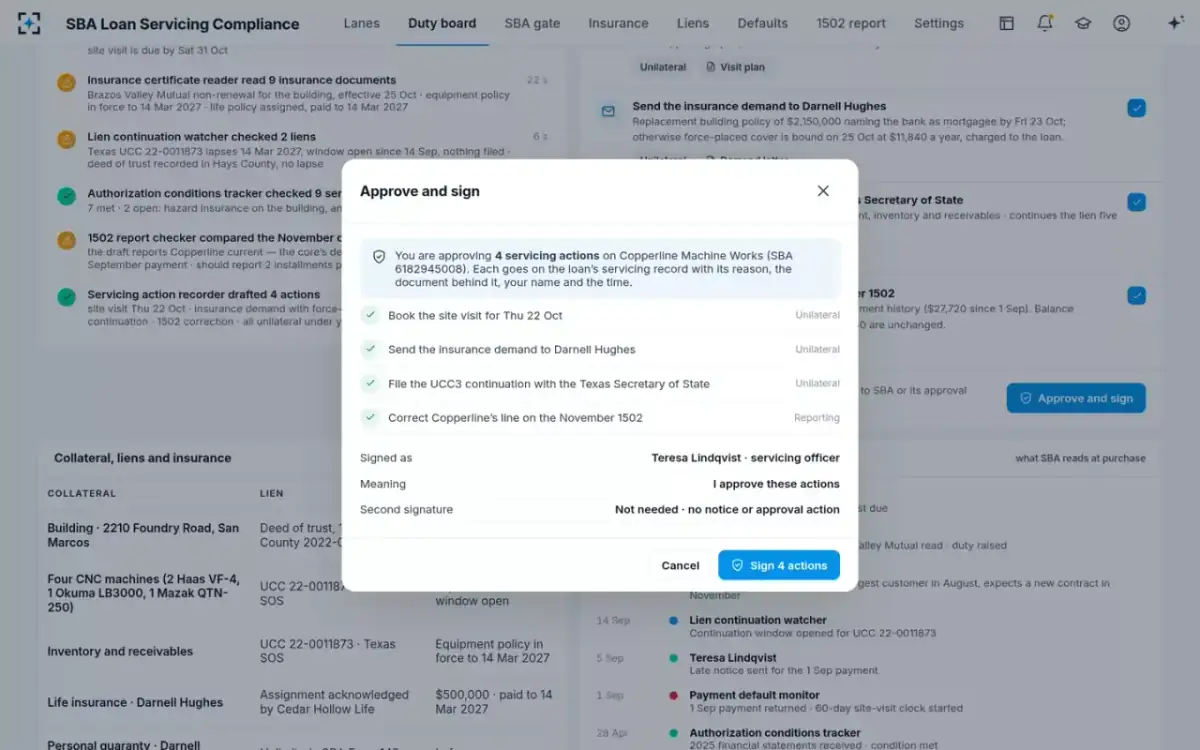Open the training graduation cap icon
The image size is (1200, 750).
tap(1083, 23)
